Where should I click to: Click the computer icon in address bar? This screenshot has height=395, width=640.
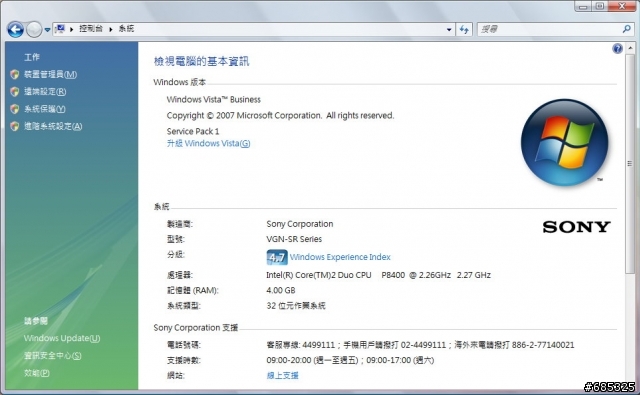60,29
